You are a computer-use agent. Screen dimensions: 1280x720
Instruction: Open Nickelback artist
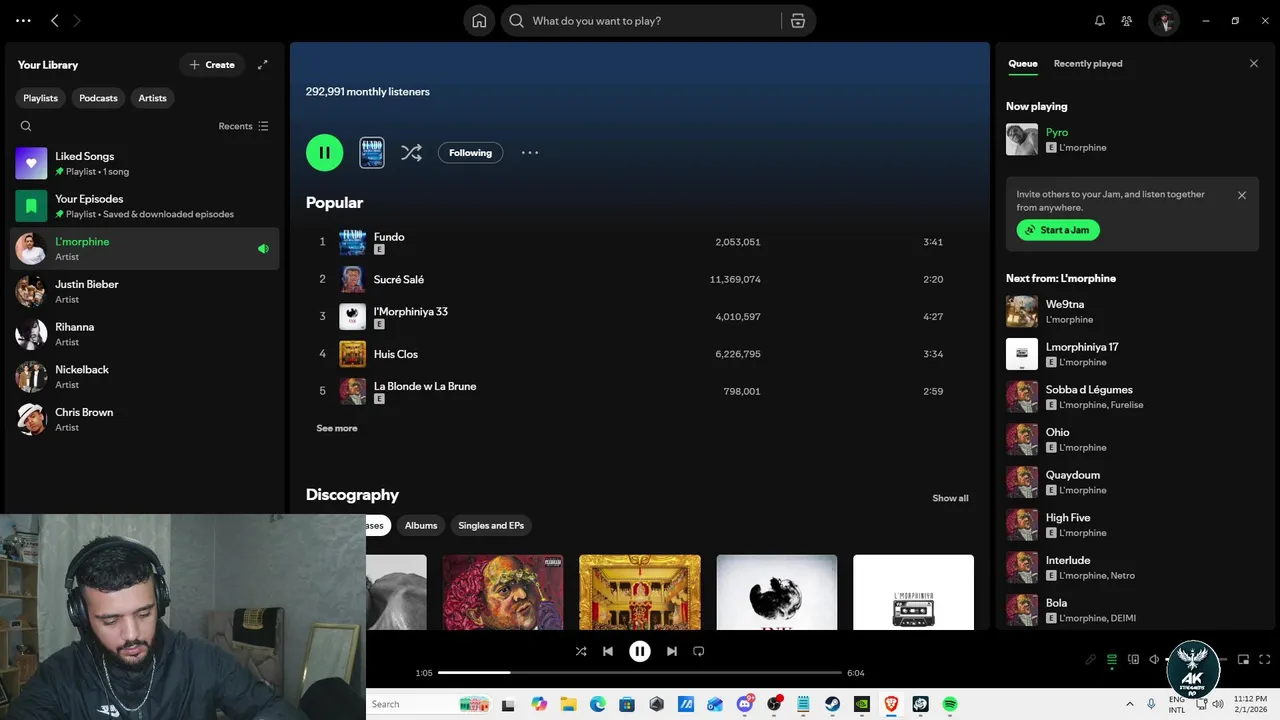(x=145, y=376)
